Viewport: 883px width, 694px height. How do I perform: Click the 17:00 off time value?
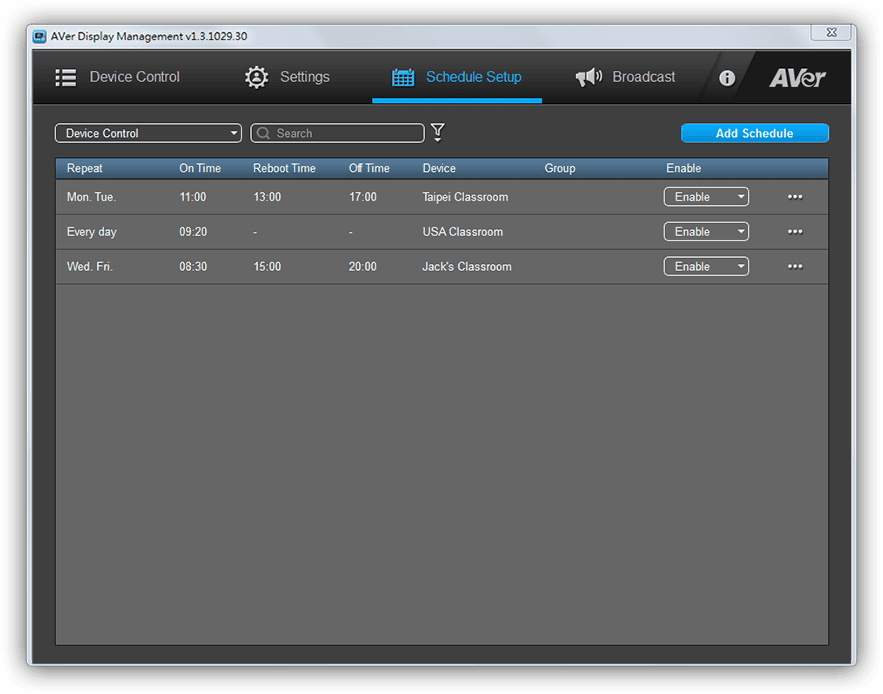(363, 197)
